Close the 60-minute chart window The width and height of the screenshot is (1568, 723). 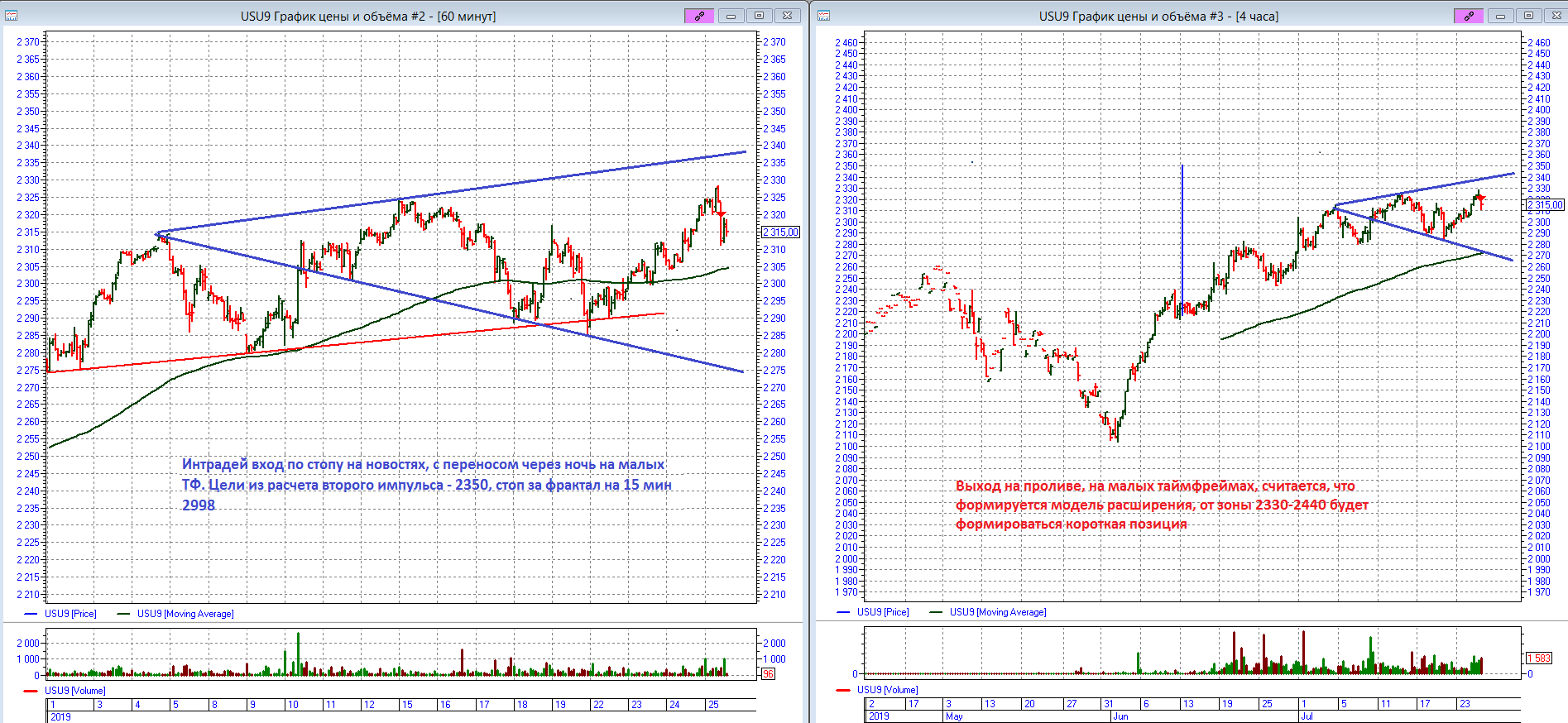[x=788, y=16]
